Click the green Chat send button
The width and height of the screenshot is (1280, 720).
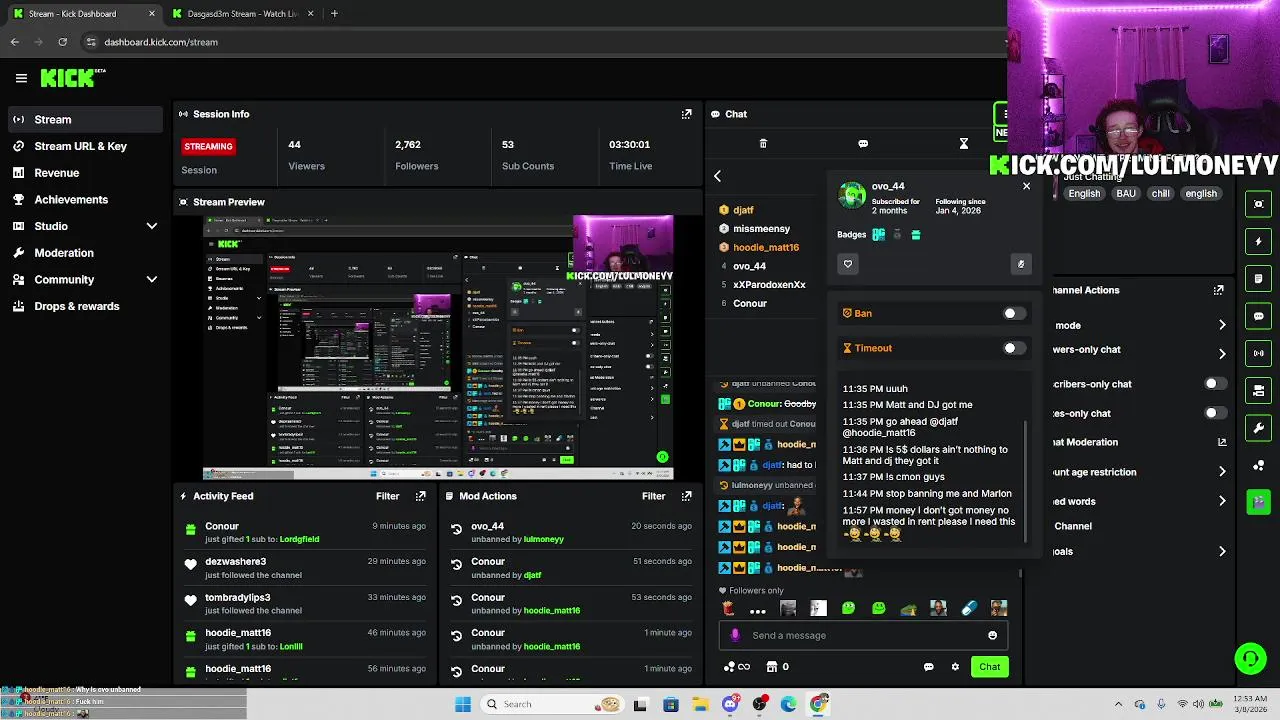click(x=989, y=667)
